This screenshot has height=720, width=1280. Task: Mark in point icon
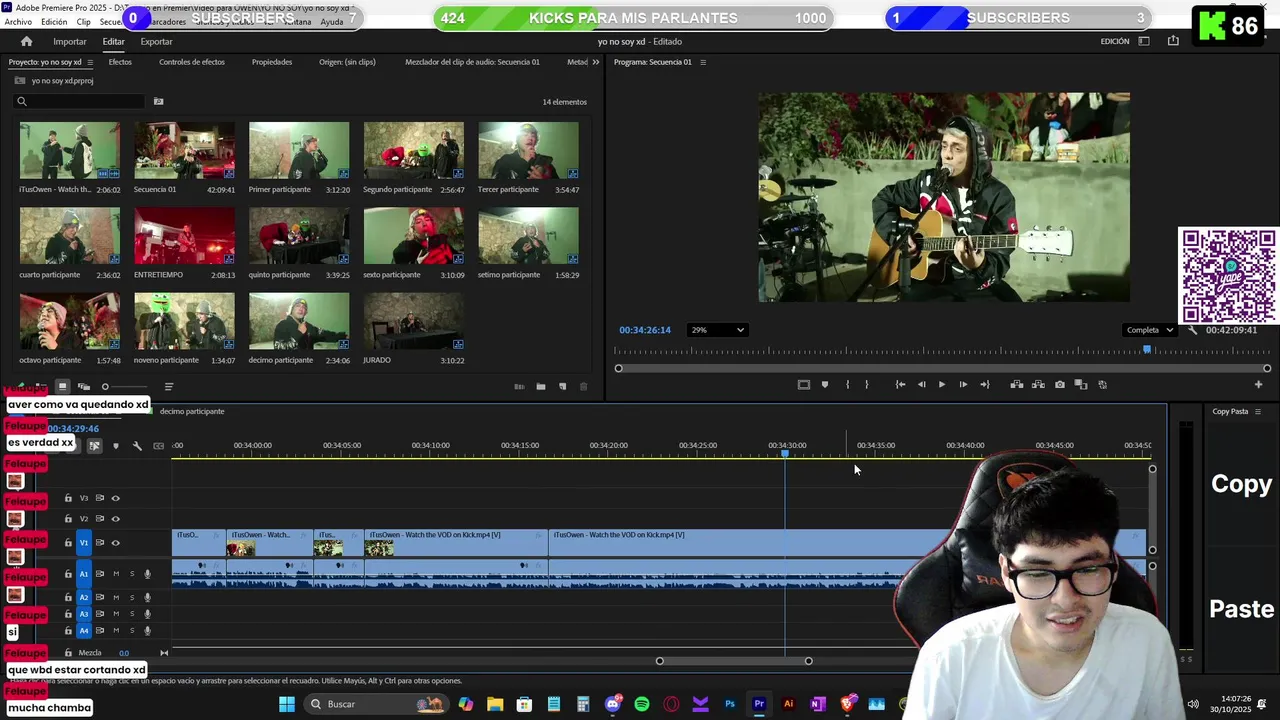pyautogui.click(x=847, y=384)
